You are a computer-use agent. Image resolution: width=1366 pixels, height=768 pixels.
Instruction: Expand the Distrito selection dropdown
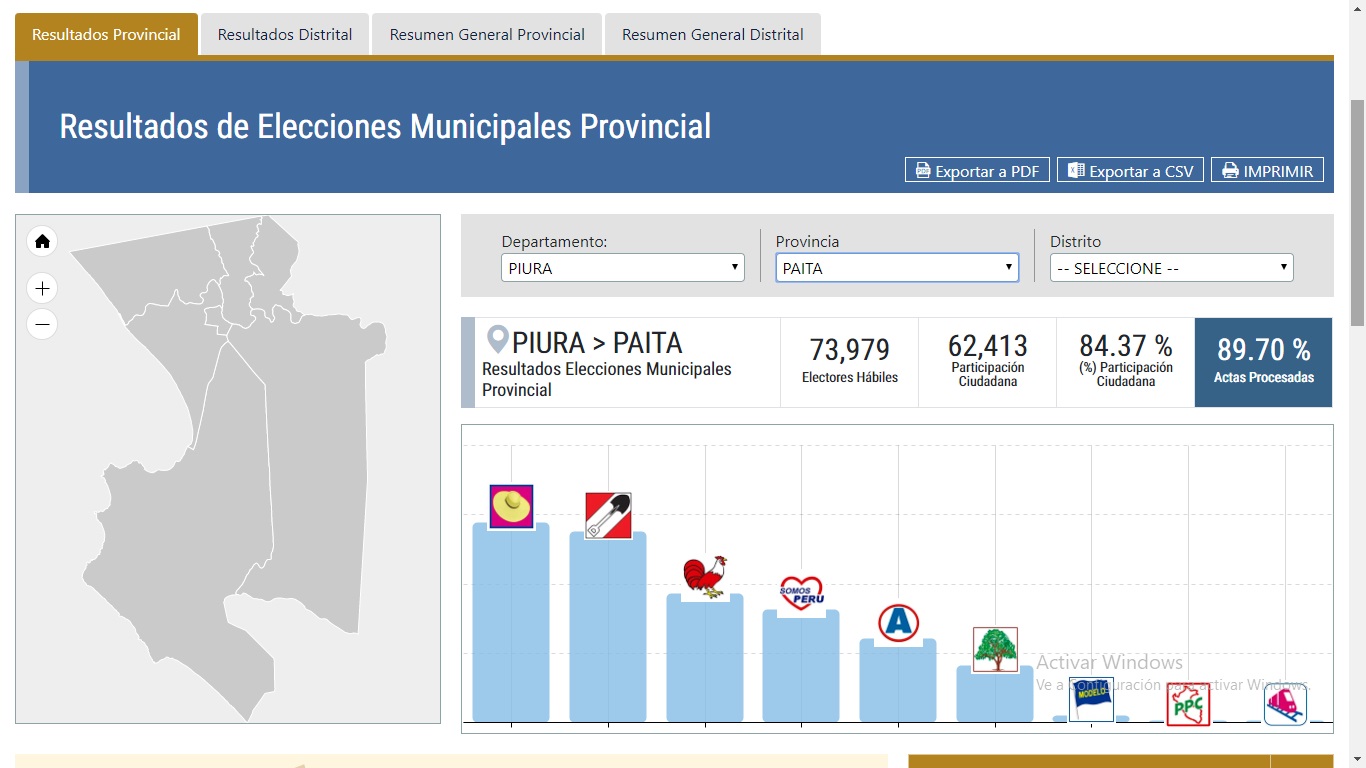(1171, 268)
